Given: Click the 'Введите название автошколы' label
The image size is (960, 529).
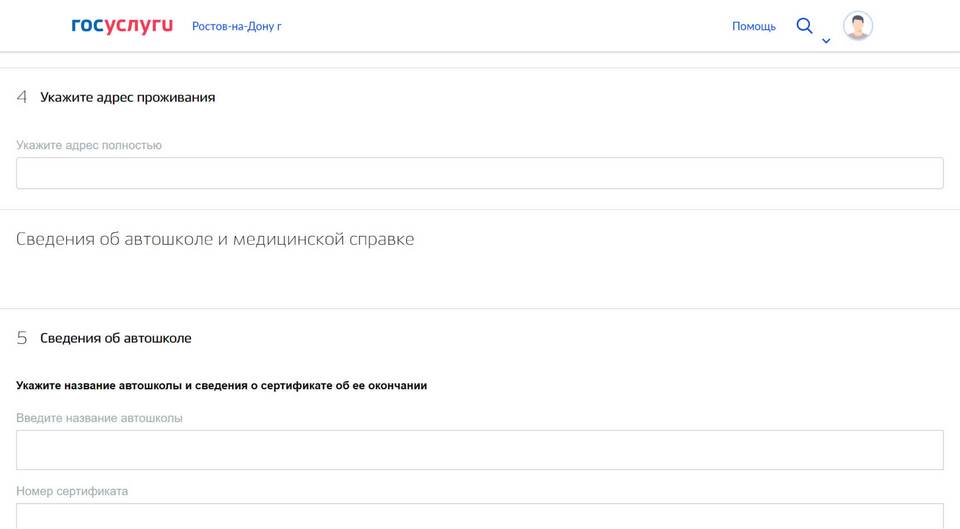Looking at the screenshot, I should (x=99, y=418).
